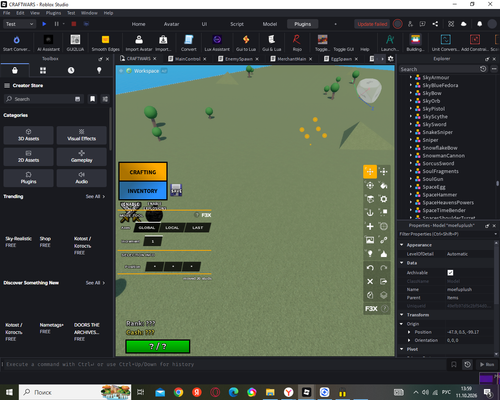This screenshot has height=400, width=500.
Task: Open the Test mode dropdown
Action: [x=19, y=24]
